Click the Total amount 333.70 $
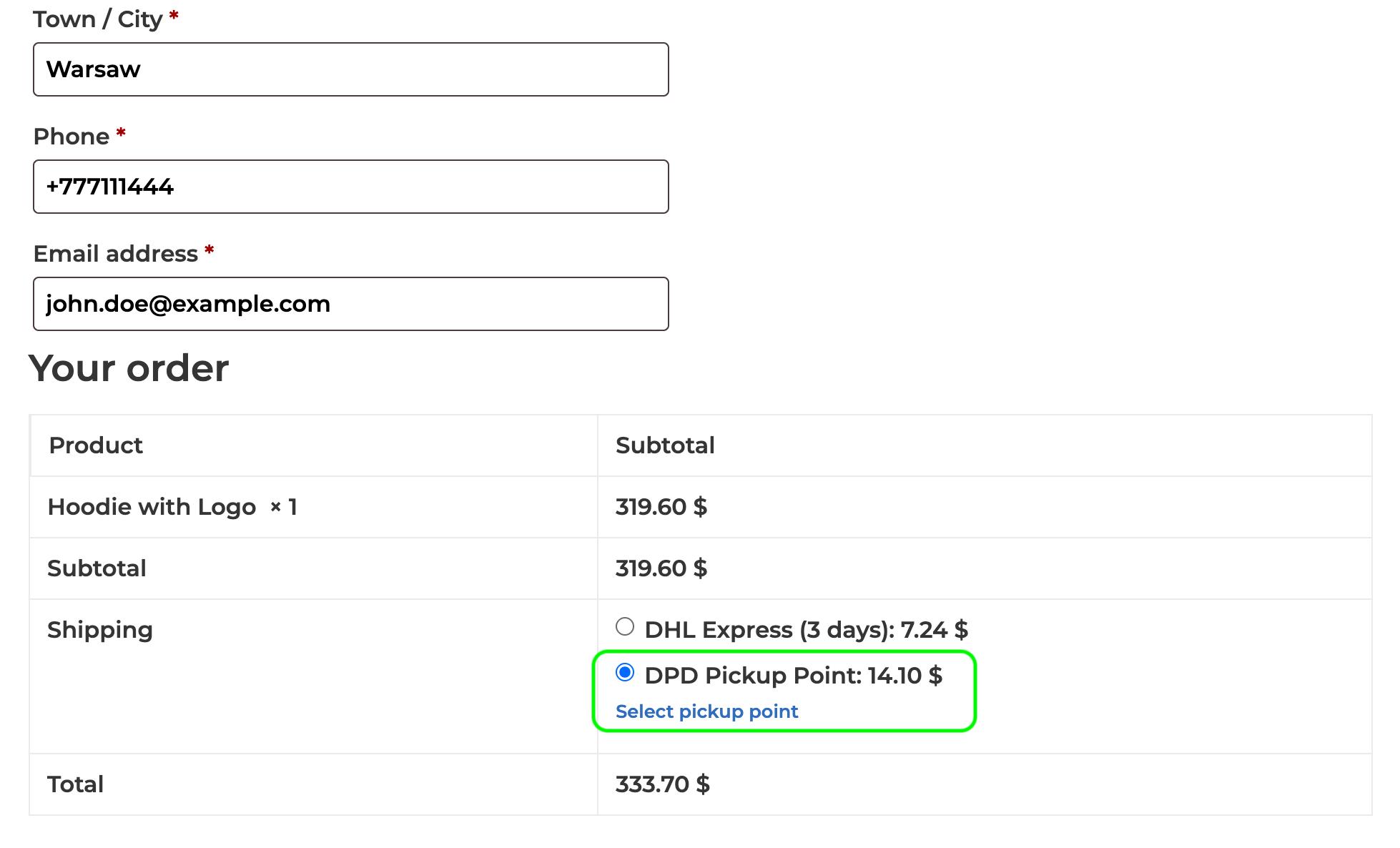The image size is (1400, 848). click(662, 784)
